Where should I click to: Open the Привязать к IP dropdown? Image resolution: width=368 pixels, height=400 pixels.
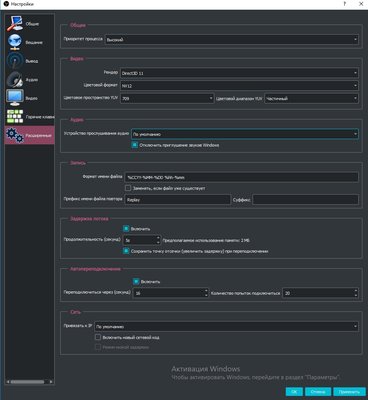click(x=226, y=327)
